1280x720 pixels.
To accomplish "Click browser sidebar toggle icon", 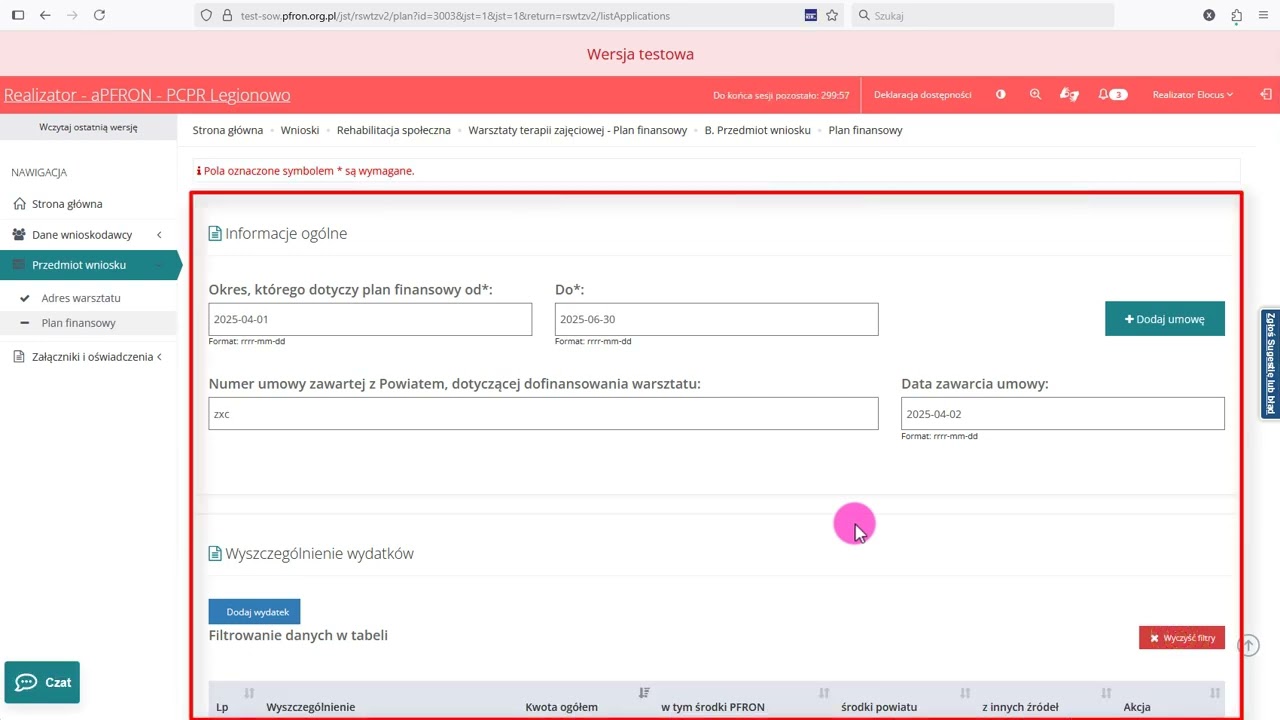I will pyautogui.click(x=18, y=15).
